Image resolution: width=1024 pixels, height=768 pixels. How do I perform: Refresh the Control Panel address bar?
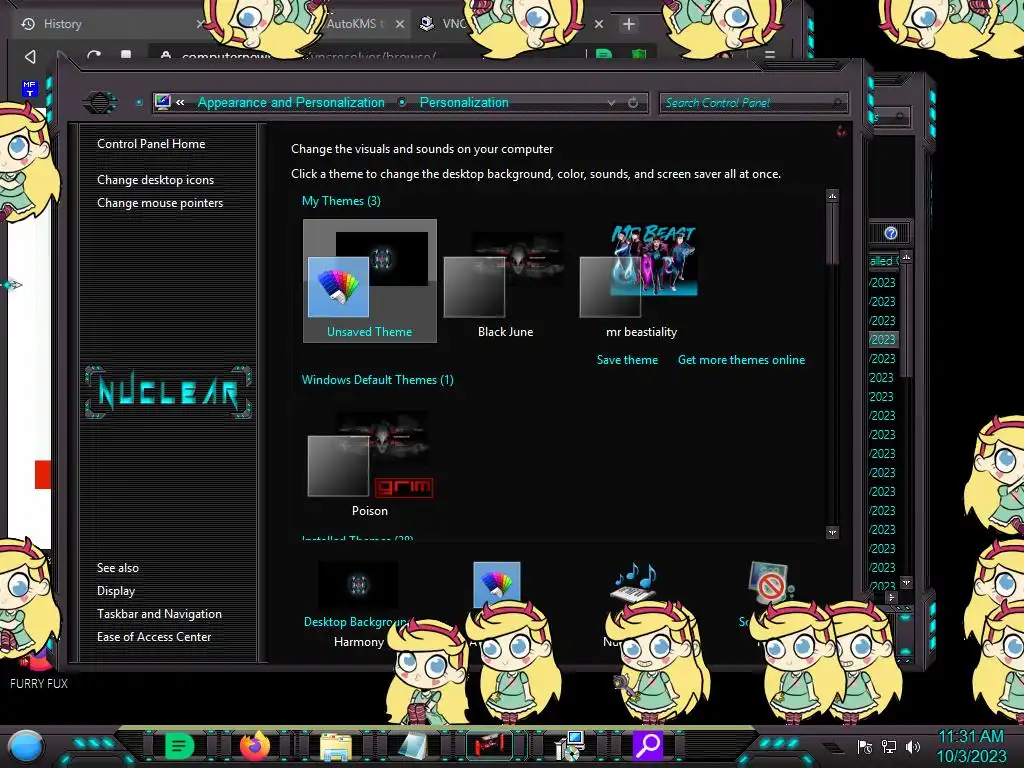633,103
